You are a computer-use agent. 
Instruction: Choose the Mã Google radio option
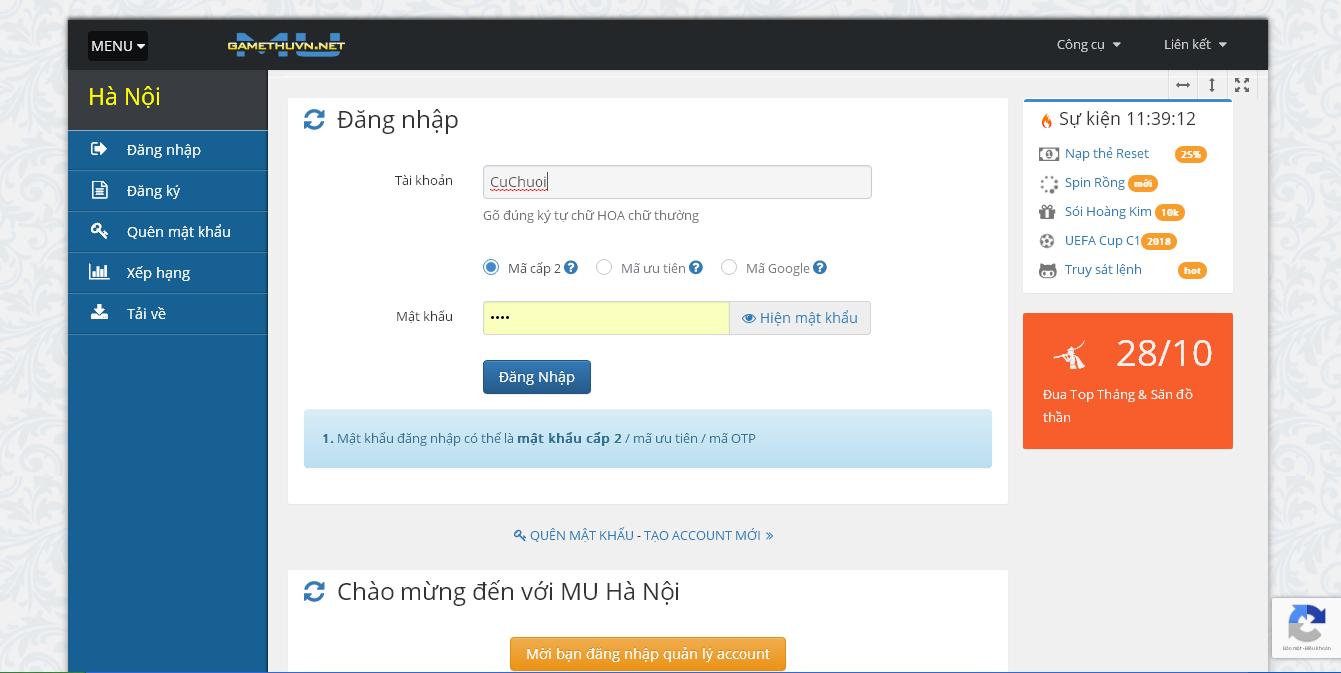pyautogui.click(x=729, y=267)
